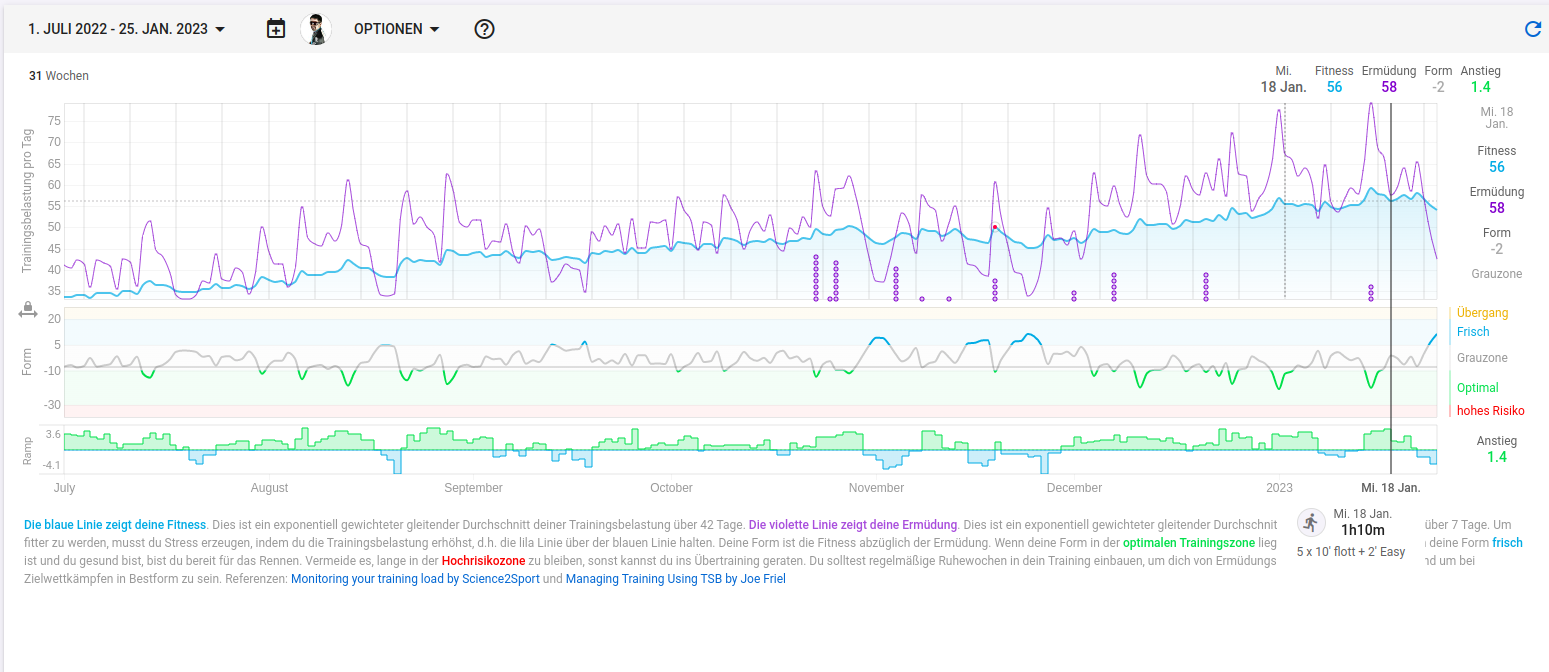Viewport: 1549px width, 672px height.
Task: Open the OPTIONEN dropdown menu
Action: coord(397,29)
